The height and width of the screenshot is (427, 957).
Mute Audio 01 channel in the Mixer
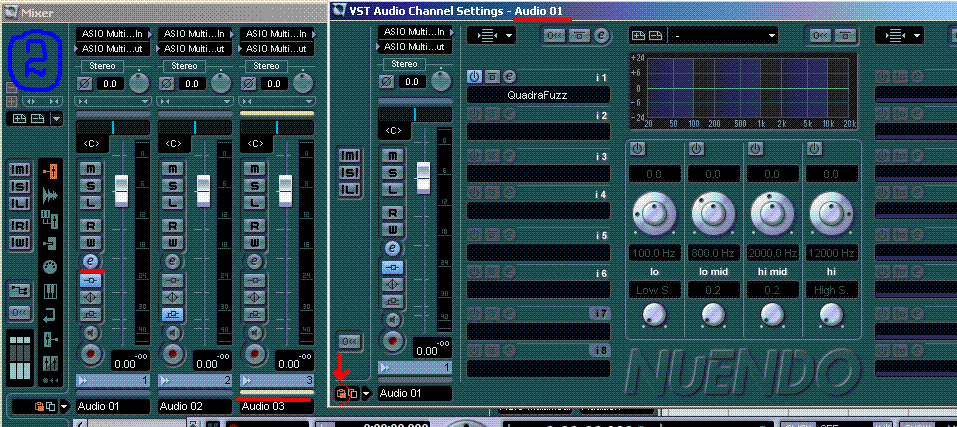(x=91, y=168)
